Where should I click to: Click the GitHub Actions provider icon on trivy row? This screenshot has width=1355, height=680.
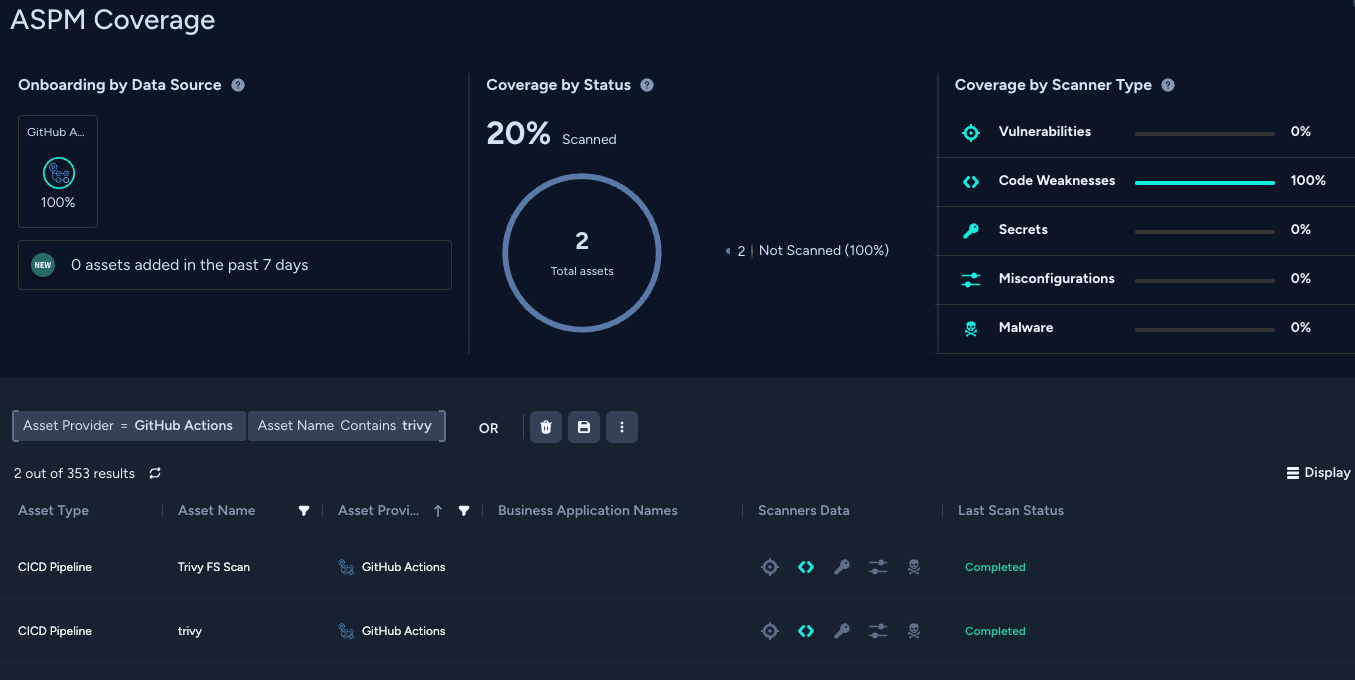coord(345,631)
